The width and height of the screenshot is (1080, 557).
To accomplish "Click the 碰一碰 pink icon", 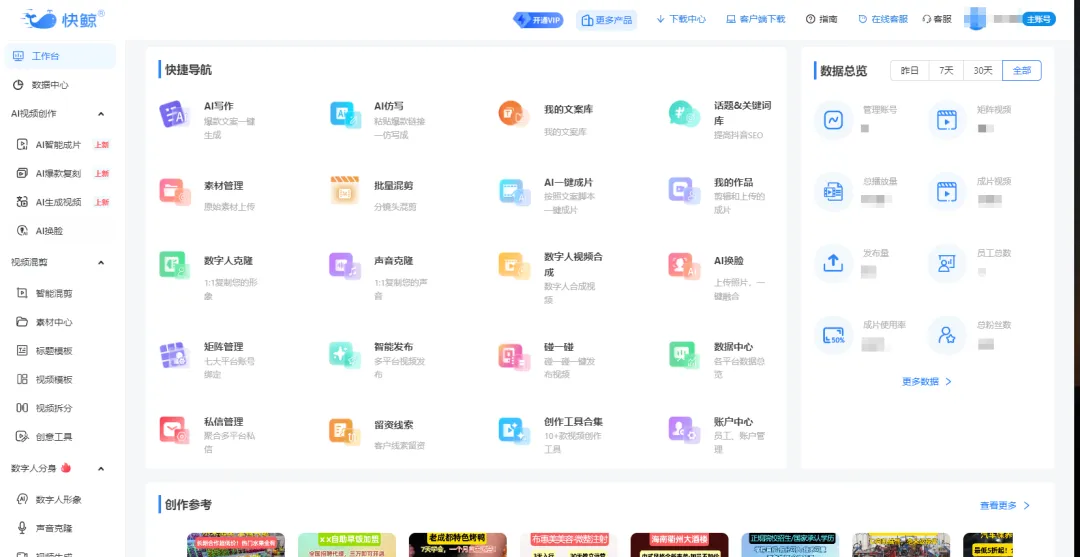I will [515, 355].
